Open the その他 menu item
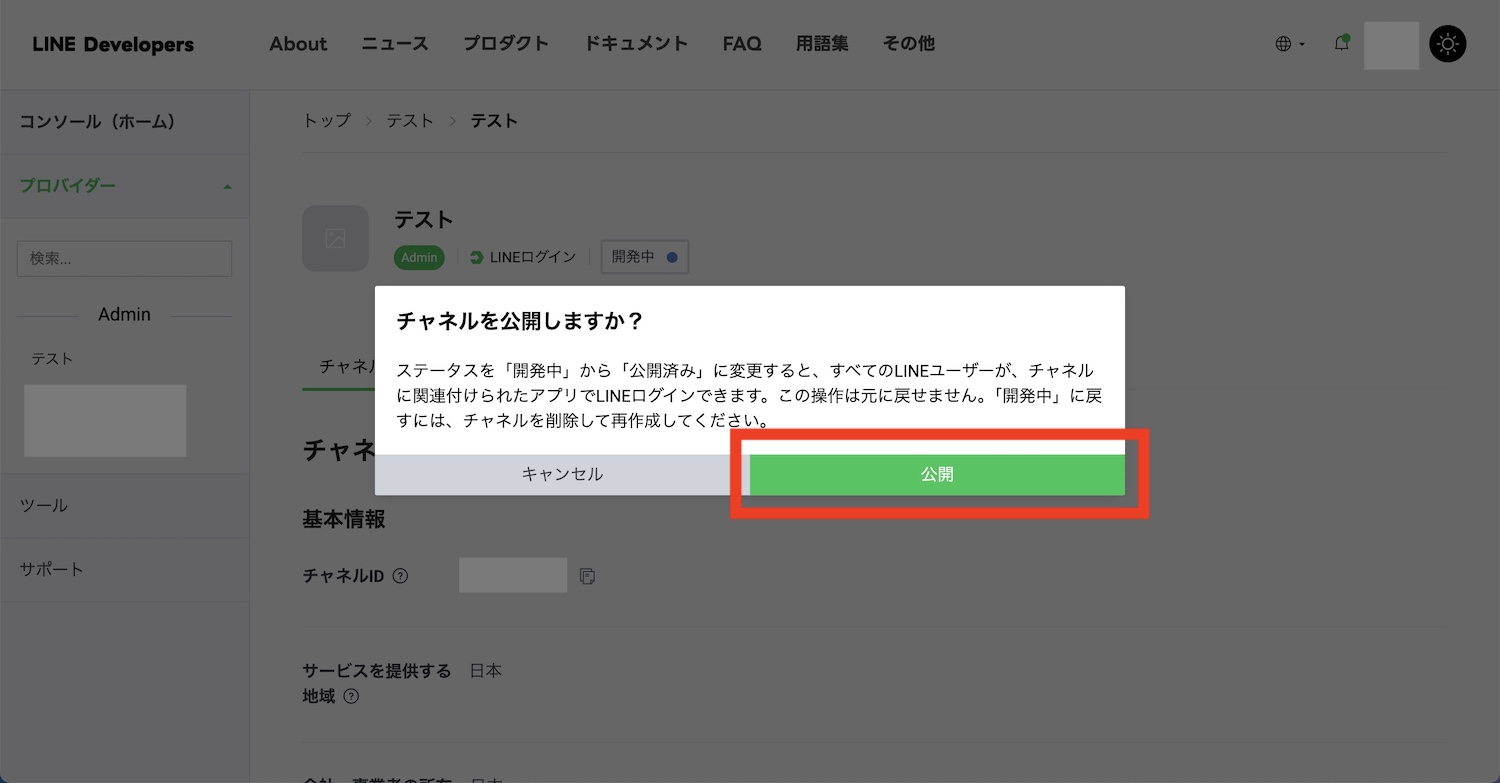The image size is (1500, 783). pyautogui.click(x=909, y=44)
